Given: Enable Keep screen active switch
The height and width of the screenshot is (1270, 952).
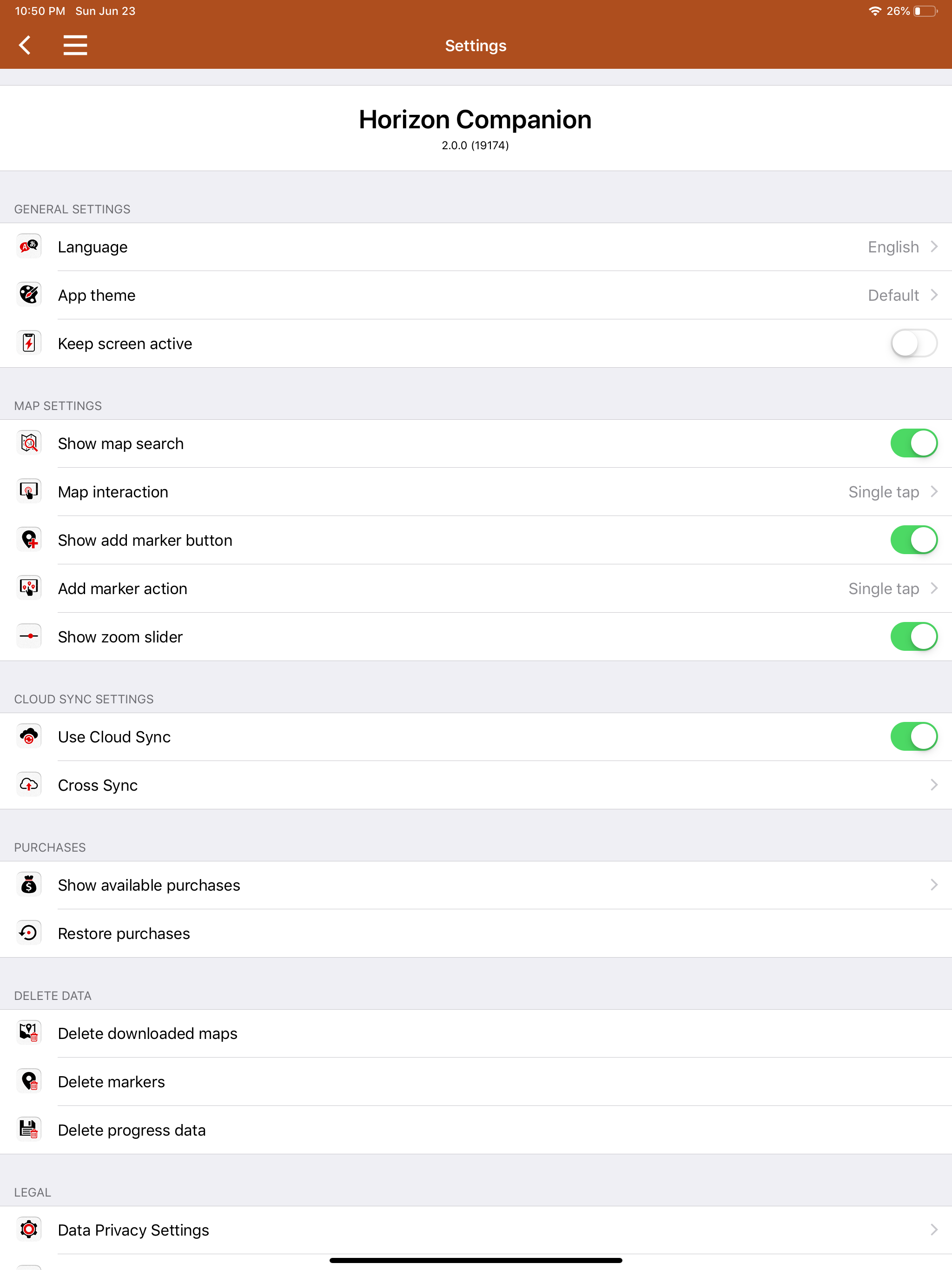Looking at the screenshot, I should (x=913, y=344).
